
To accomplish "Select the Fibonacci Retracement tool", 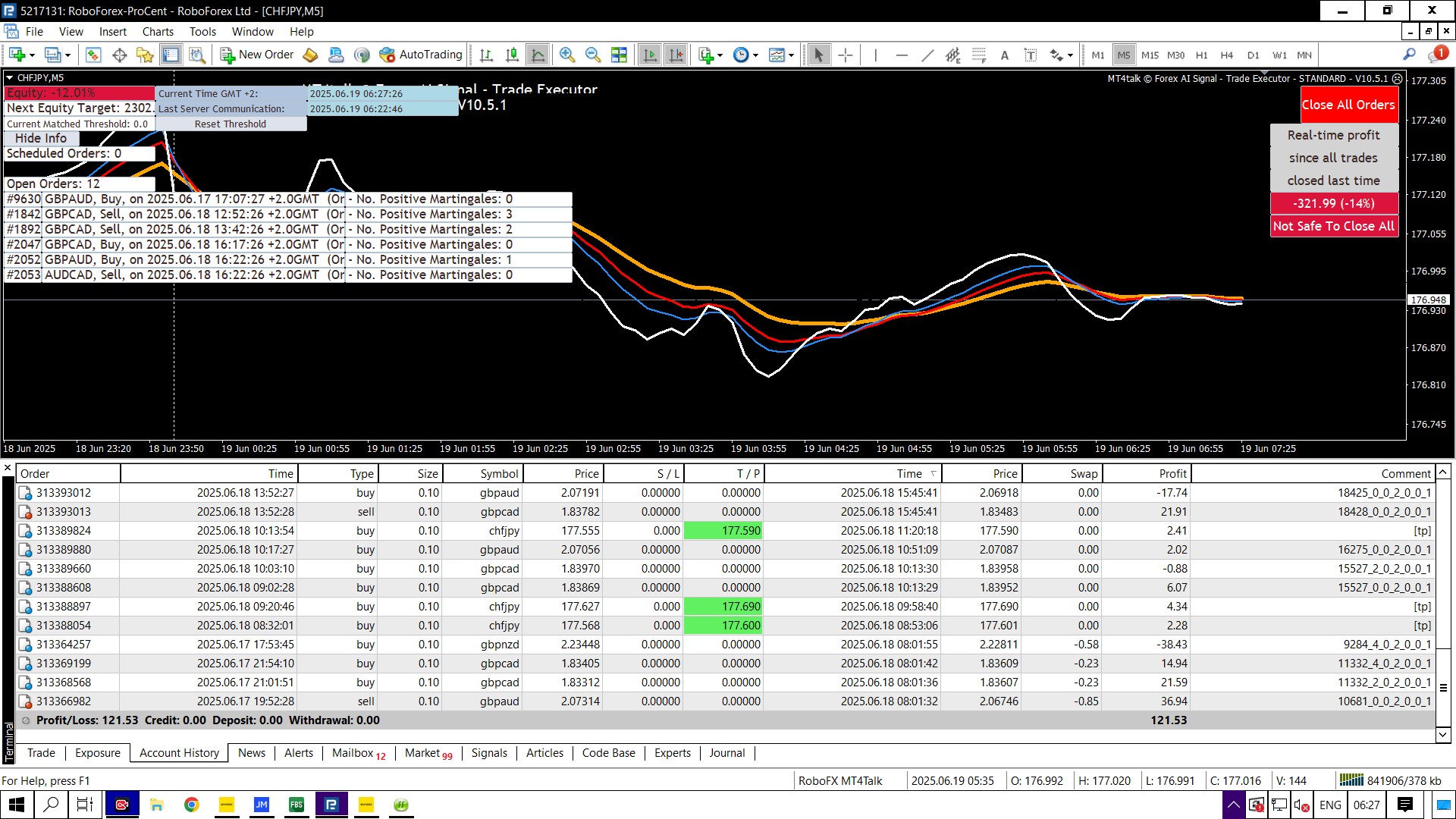I will (x=979, y=55).
